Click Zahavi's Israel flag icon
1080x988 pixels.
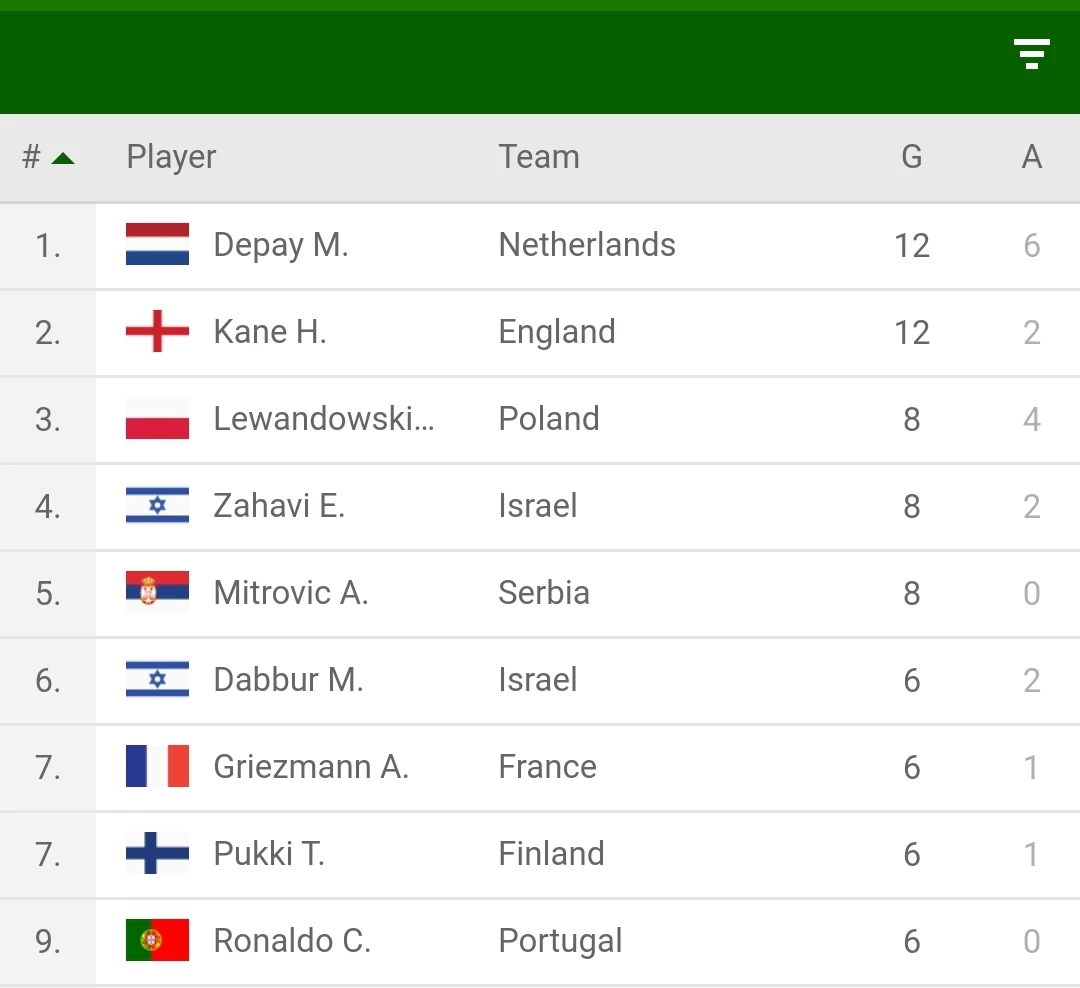click(x=157, y=505)
